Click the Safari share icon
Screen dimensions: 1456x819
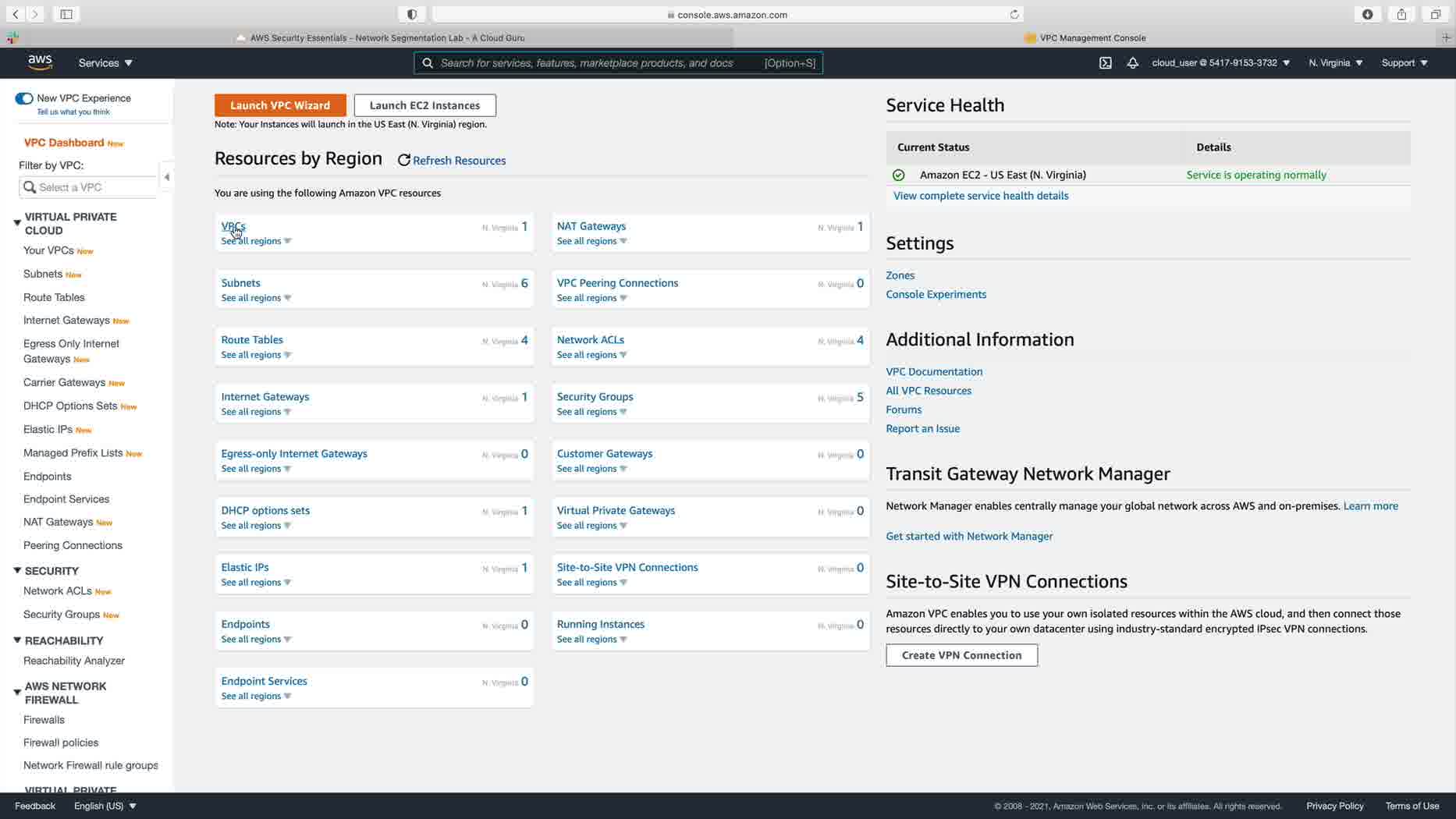1401,14
